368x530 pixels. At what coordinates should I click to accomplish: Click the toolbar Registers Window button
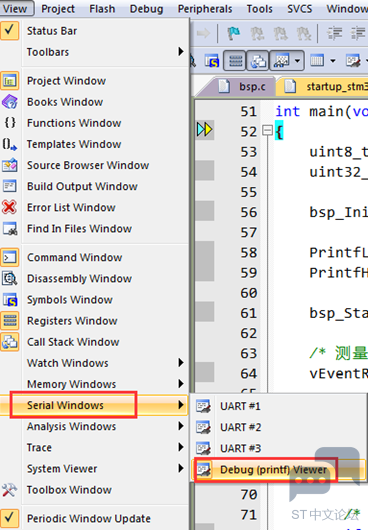point(235,61)
